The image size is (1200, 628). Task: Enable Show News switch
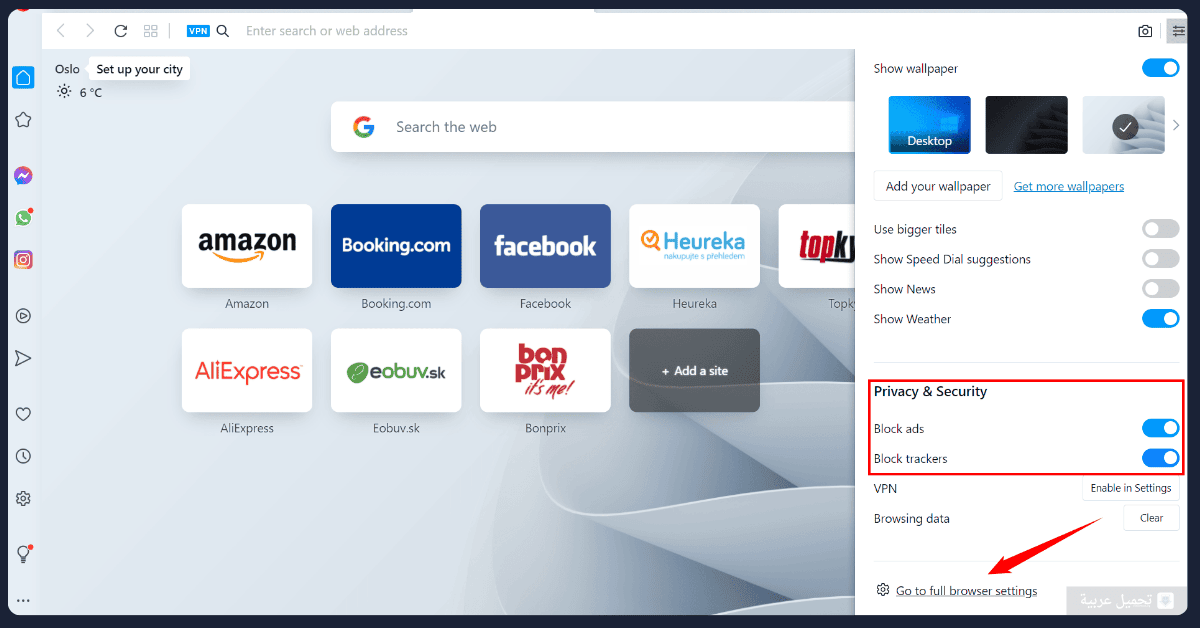click(1161, 289)
